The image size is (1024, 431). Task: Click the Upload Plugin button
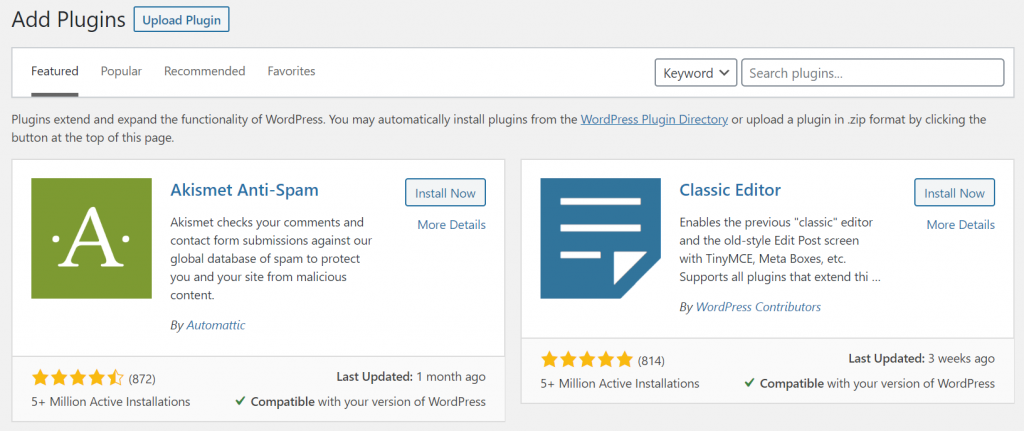coord(181,19)
